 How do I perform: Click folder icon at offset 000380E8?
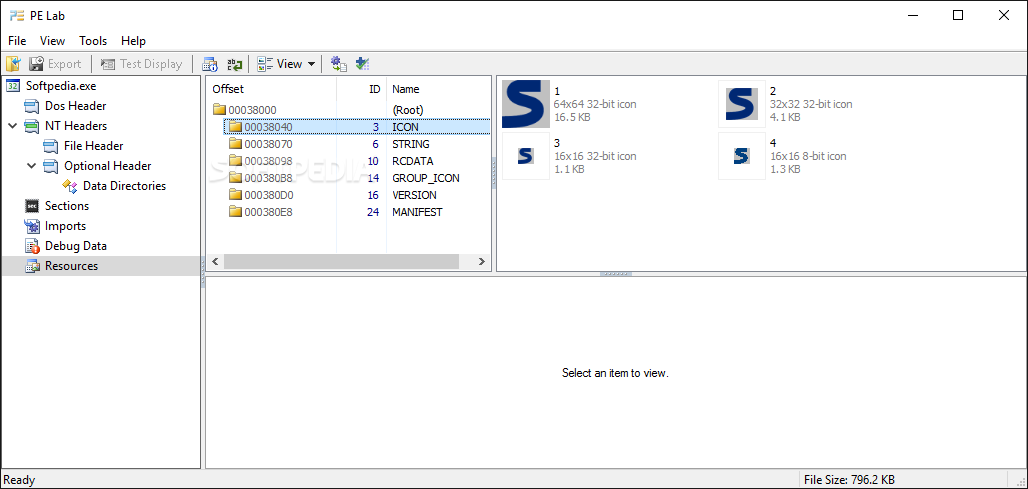click(235, 212)
